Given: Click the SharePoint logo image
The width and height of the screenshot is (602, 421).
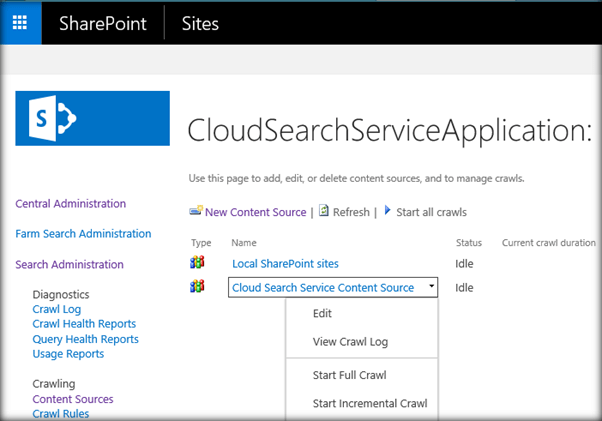Looking at the screenshot, I should [x=92, y=118].
